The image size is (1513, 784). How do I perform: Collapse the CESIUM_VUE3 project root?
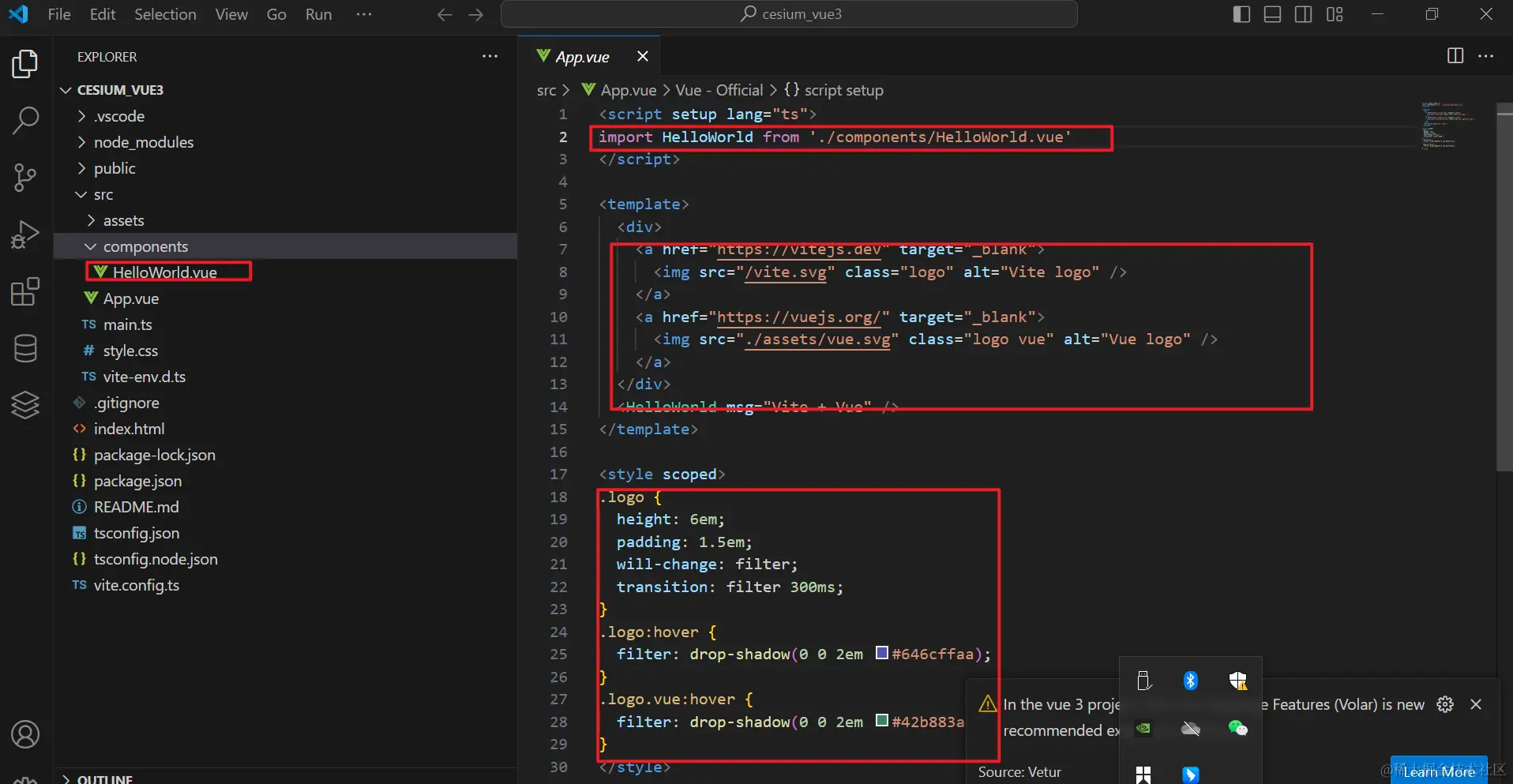(x=66, y=90)
